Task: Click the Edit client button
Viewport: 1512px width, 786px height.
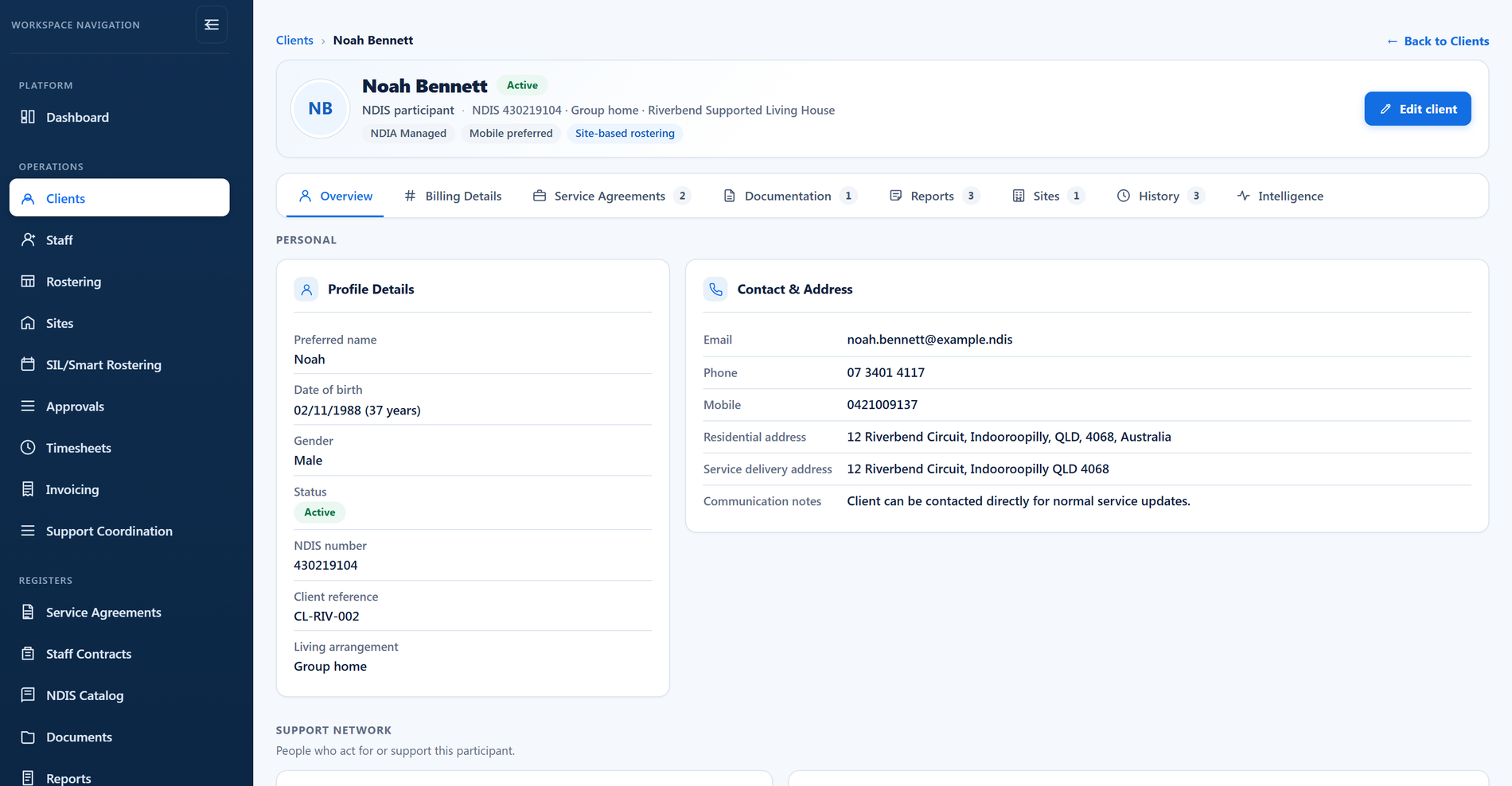Action: (1417, 109)
